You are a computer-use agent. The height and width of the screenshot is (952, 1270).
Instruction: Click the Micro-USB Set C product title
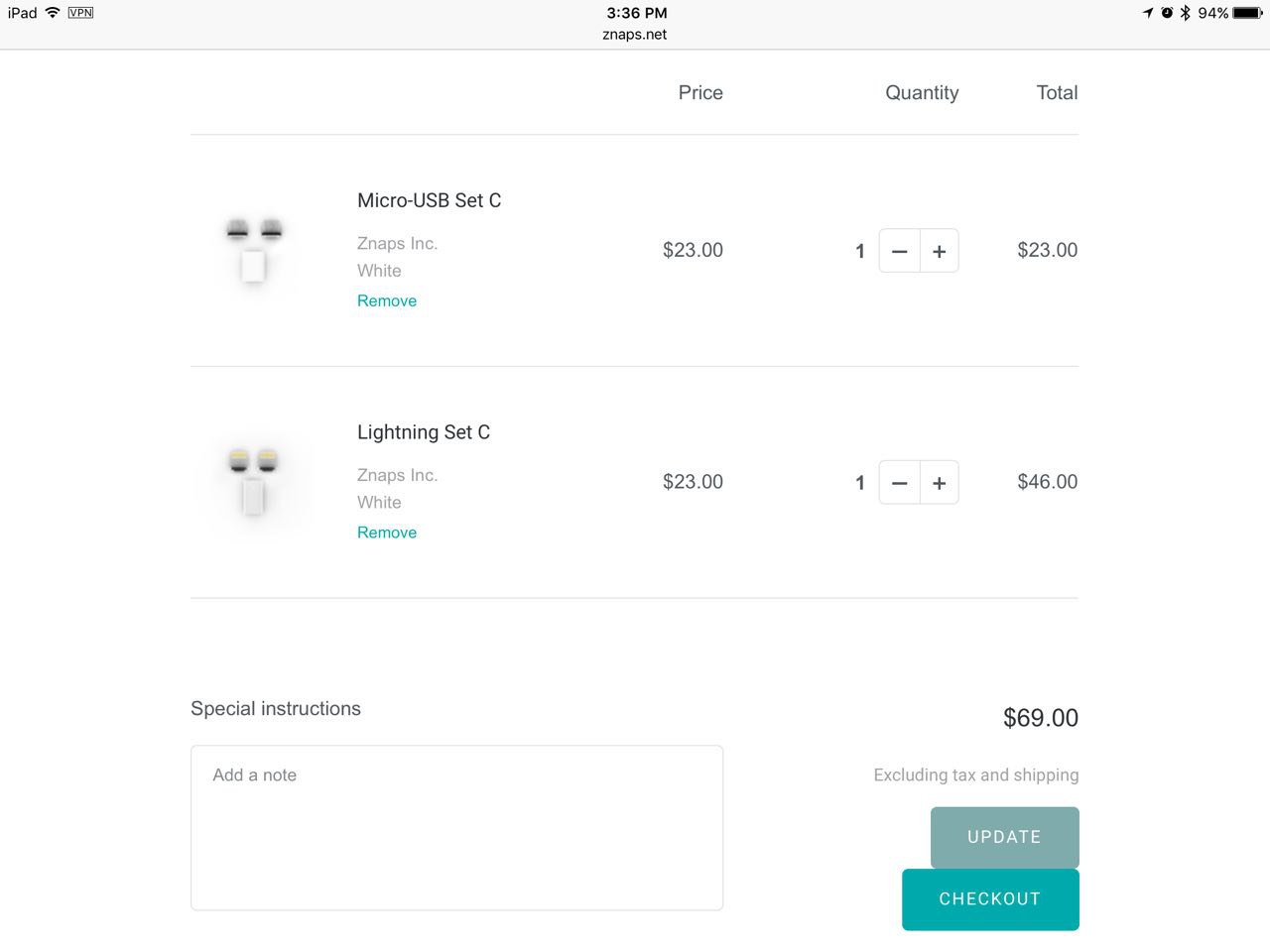(x=430, y=200)
